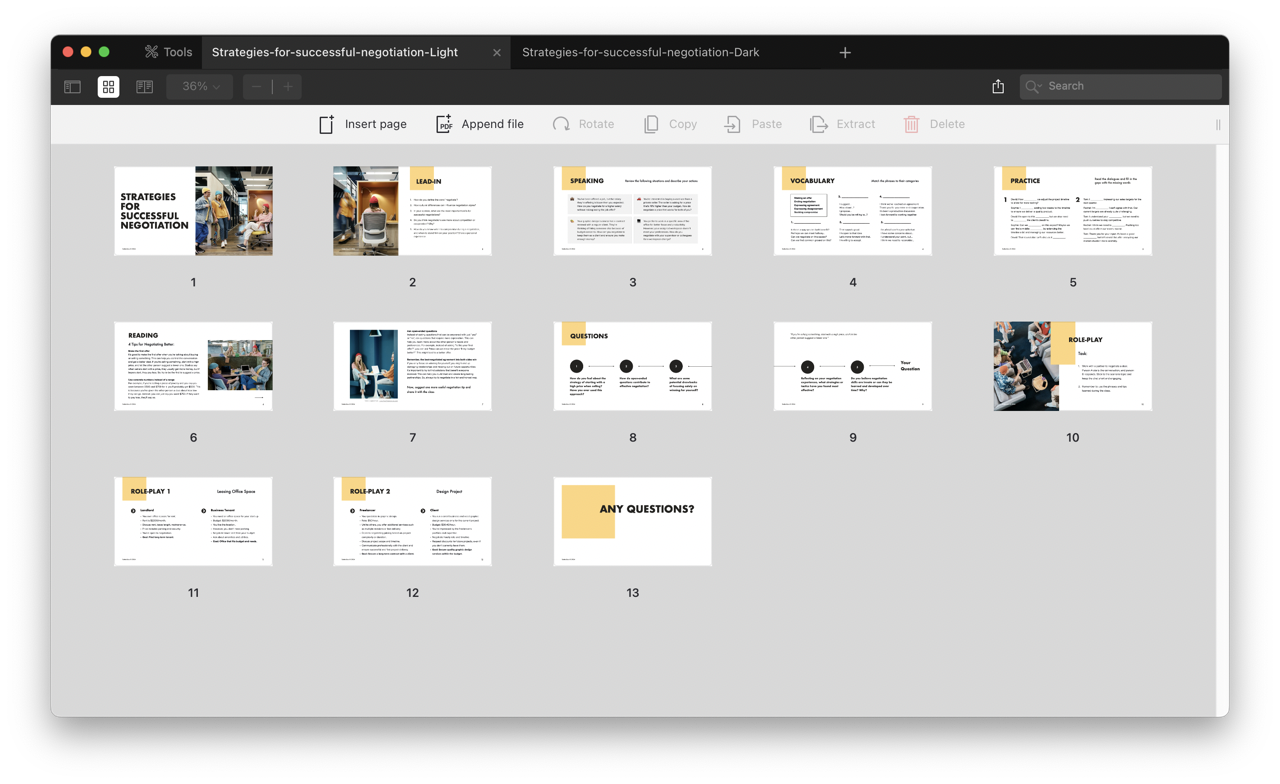Toggle the two-page reading view
Screen dimensions: 1280x784
(x=144, y=86)
